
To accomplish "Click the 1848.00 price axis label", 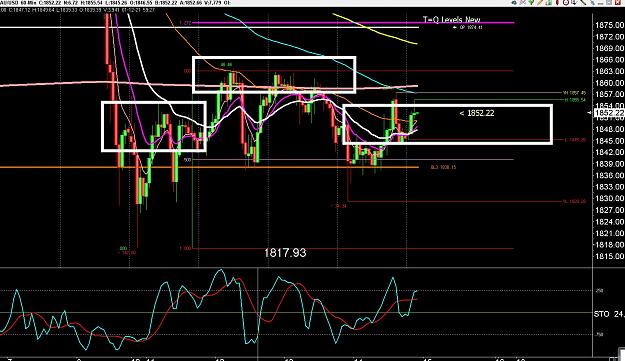I will pyautogui.click(x=609, y=129).
